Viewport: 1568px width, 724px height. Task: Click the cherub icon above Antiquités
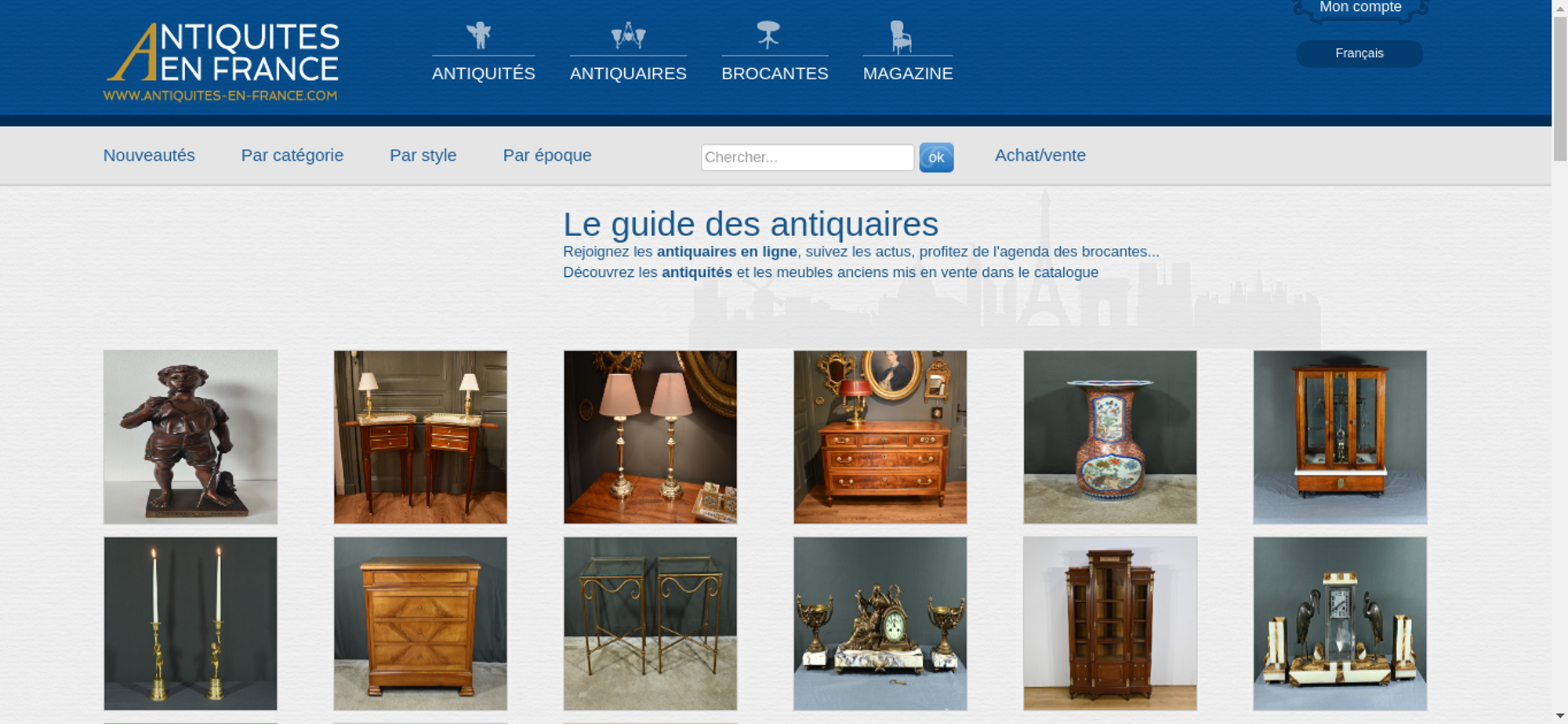coord(478,35)
